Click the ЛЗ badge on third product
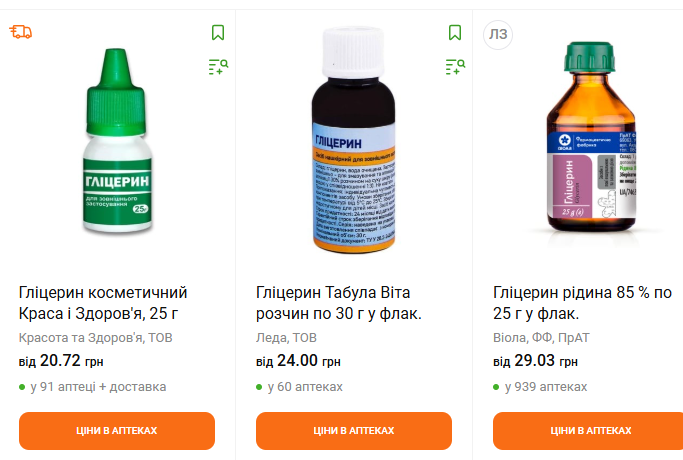The width and height of the screenshot is (683, 460). pyautogui.click(x=498, y=34)
